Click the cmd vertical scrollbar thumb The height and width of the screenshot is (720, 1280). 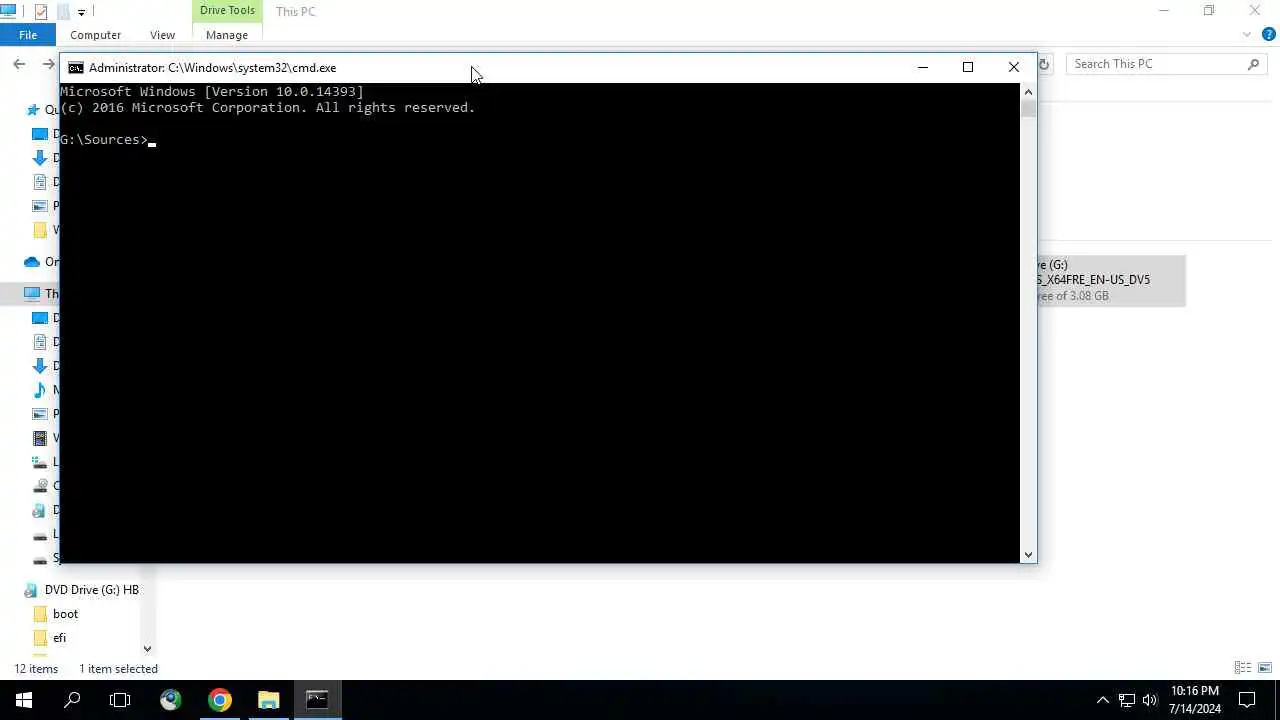click(1028, 108)
